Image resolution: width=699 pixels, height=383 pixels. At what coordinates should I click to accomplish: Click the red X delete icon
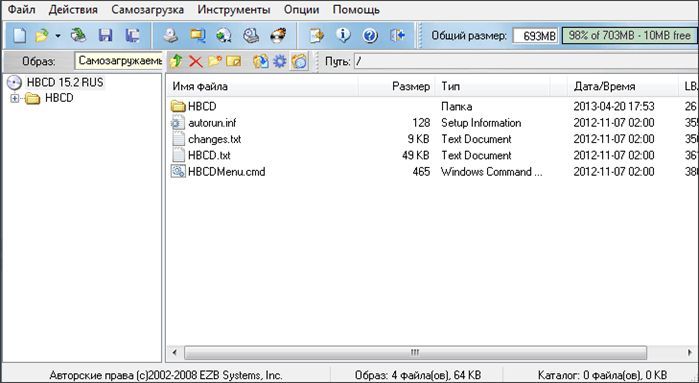pos(195,61)
